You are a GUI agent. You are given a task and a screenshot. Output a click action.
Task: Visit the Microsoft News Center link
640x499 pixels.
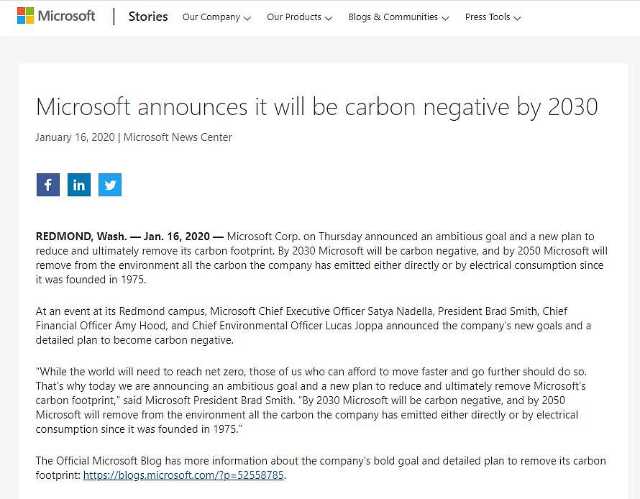point(178,137)
